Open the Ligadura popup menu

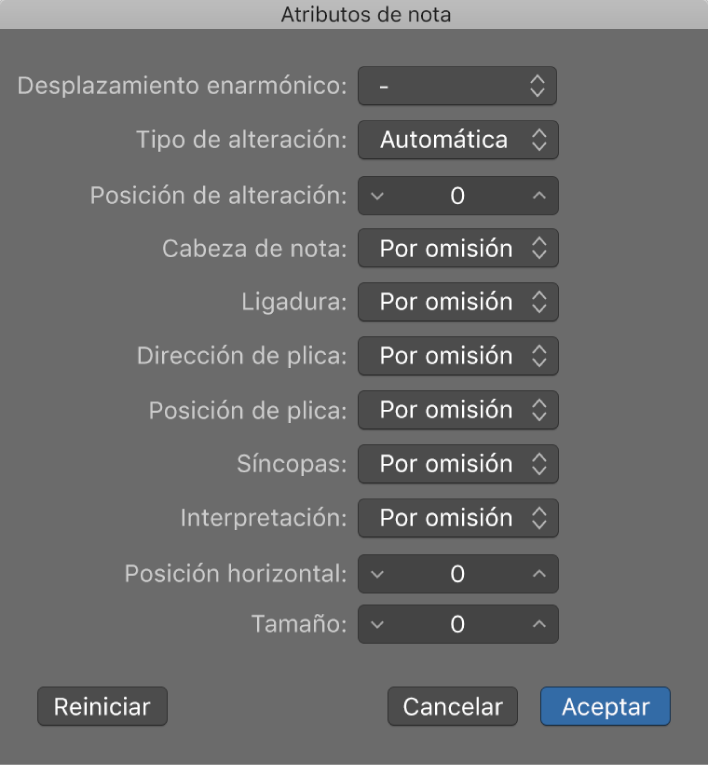(457, 302)
